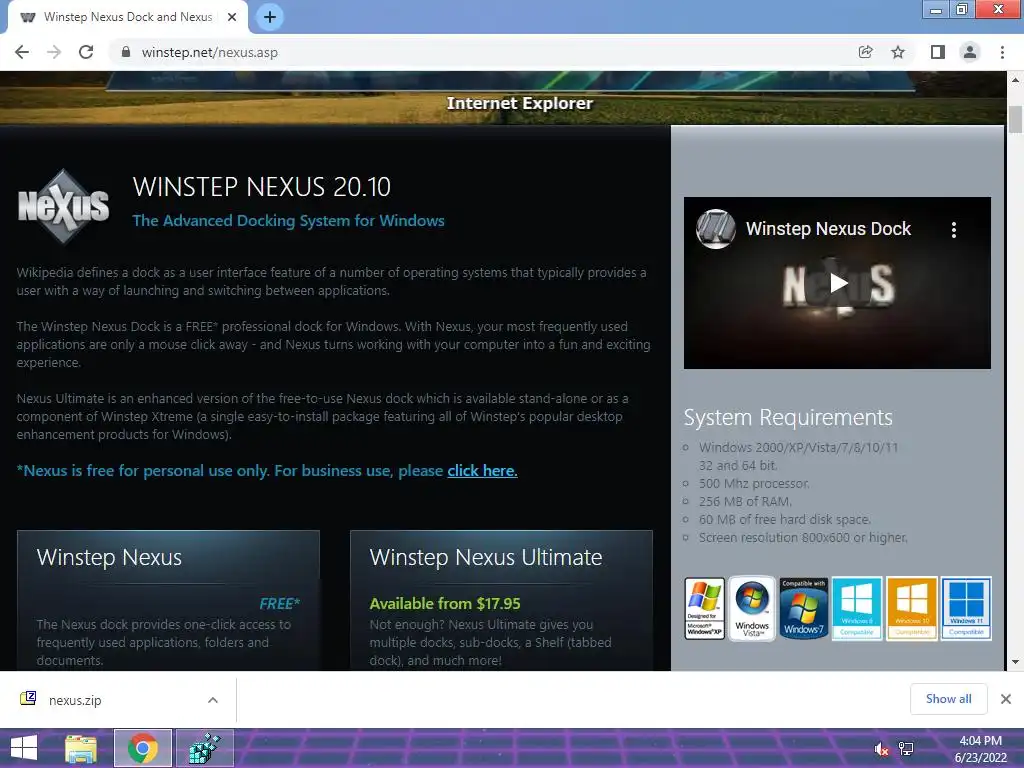The width and height of the screenshot is (1024, 768).
Task: Follow the 'click here' business use link
Action: point(482,471)
